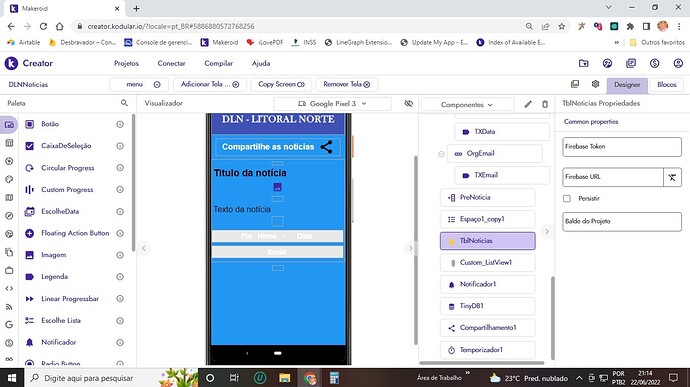Screen dimensions: 690x387
Task: Open the assets folder icon in header
Action: [x=584, y=63]
